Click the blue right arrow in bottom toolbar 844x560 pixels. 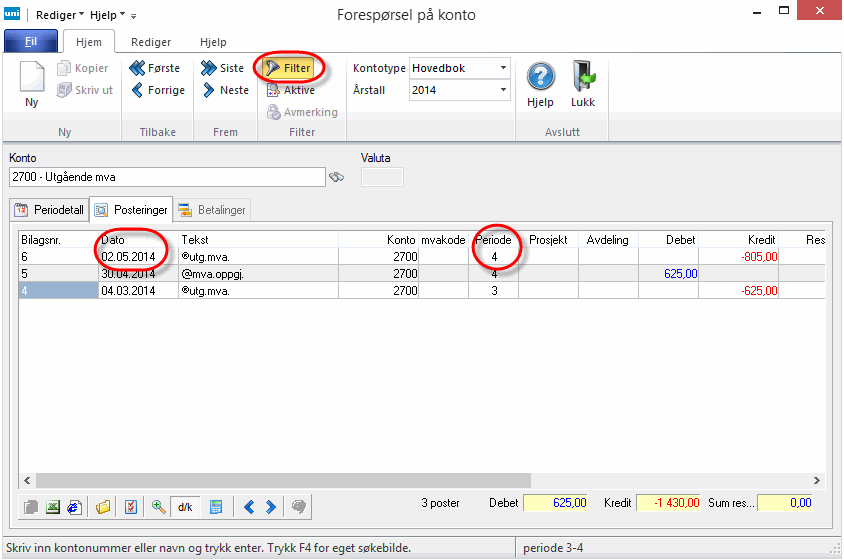[x=271, y=507]
